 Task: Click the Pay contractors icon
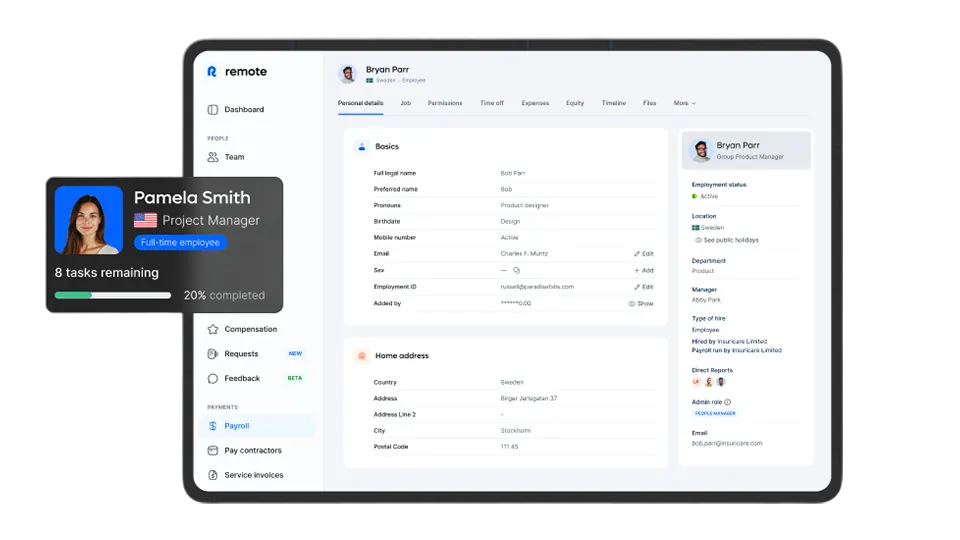tap(213, 451)
